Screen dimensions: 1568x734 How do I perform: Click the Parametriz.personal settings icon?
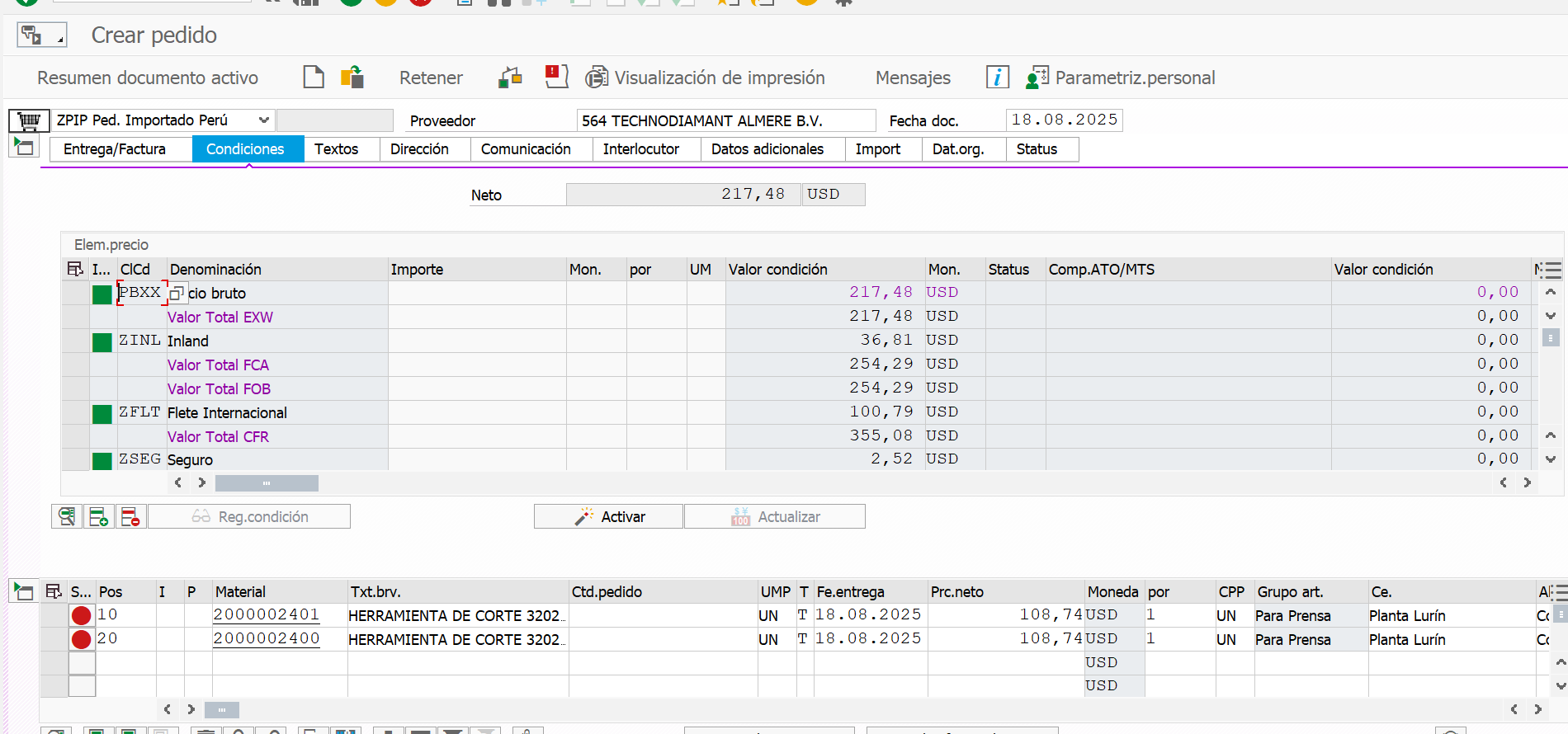coord(1037,78)
